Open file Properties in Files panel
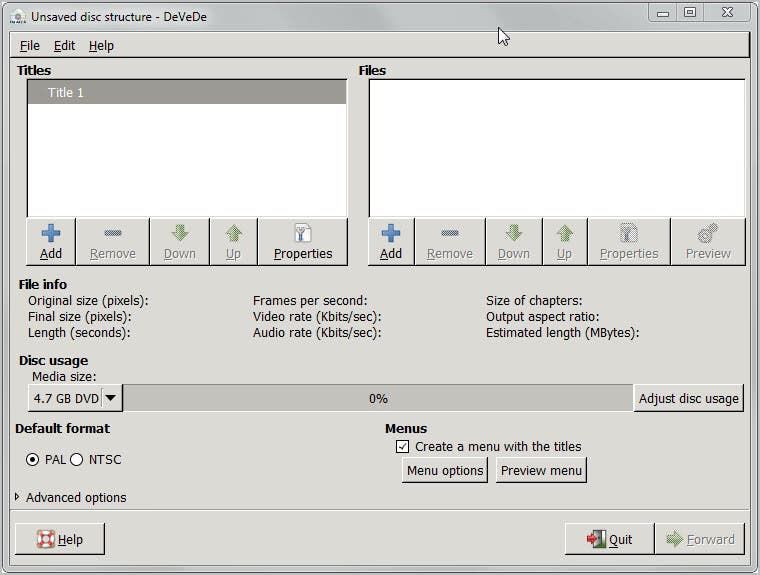The width and height of the screenshot is (760, 575). click(629, 242)
